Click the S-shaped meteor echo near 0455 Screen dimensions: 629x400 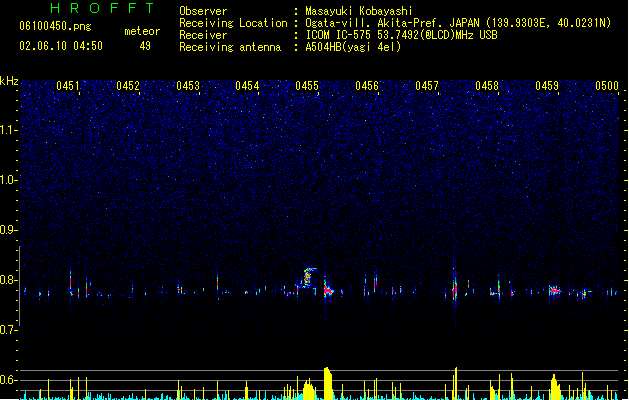point(307,278)
